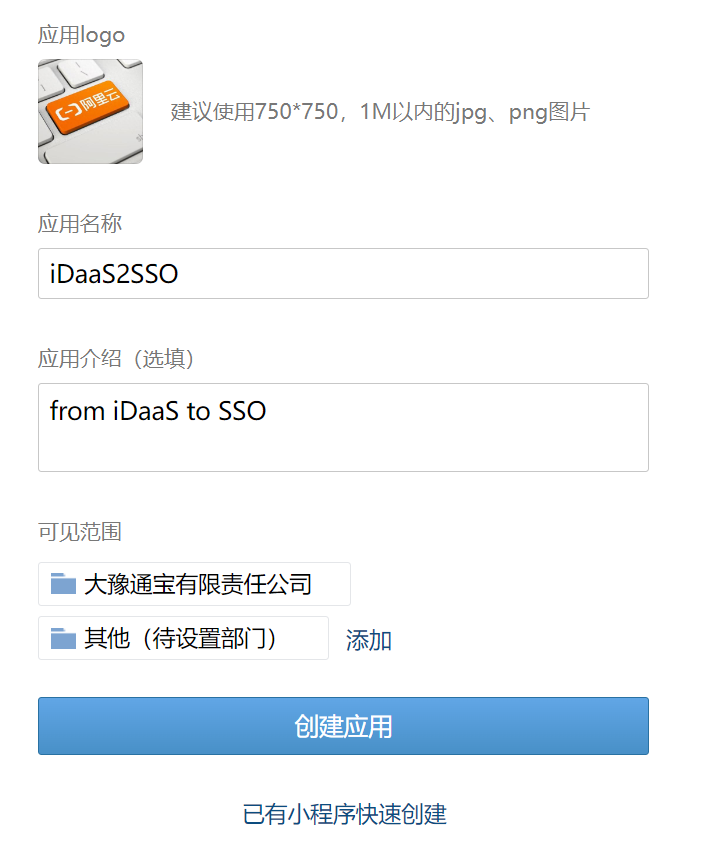The height and width of the screenshot is (864, 709).
Task: Click the 创建应用 button
Action: 343,726
